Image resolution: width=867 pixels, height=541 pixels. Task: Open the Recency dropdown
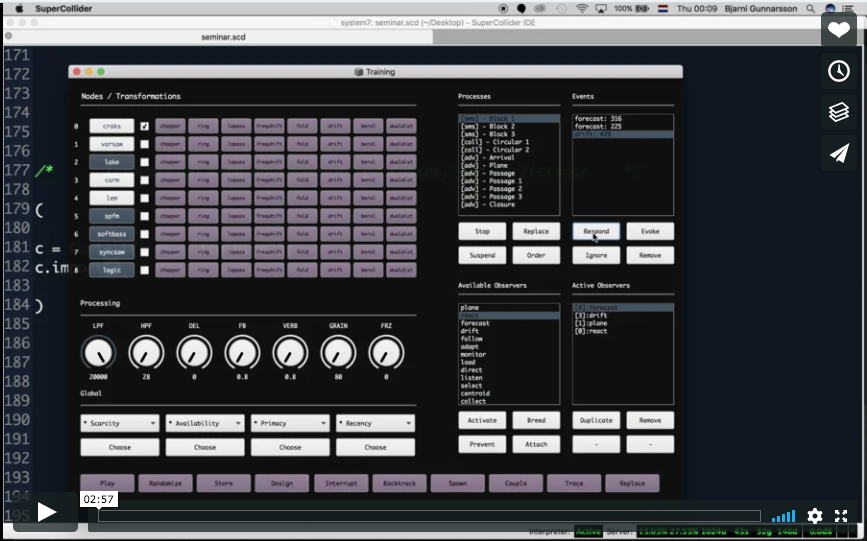coord(375,423)
